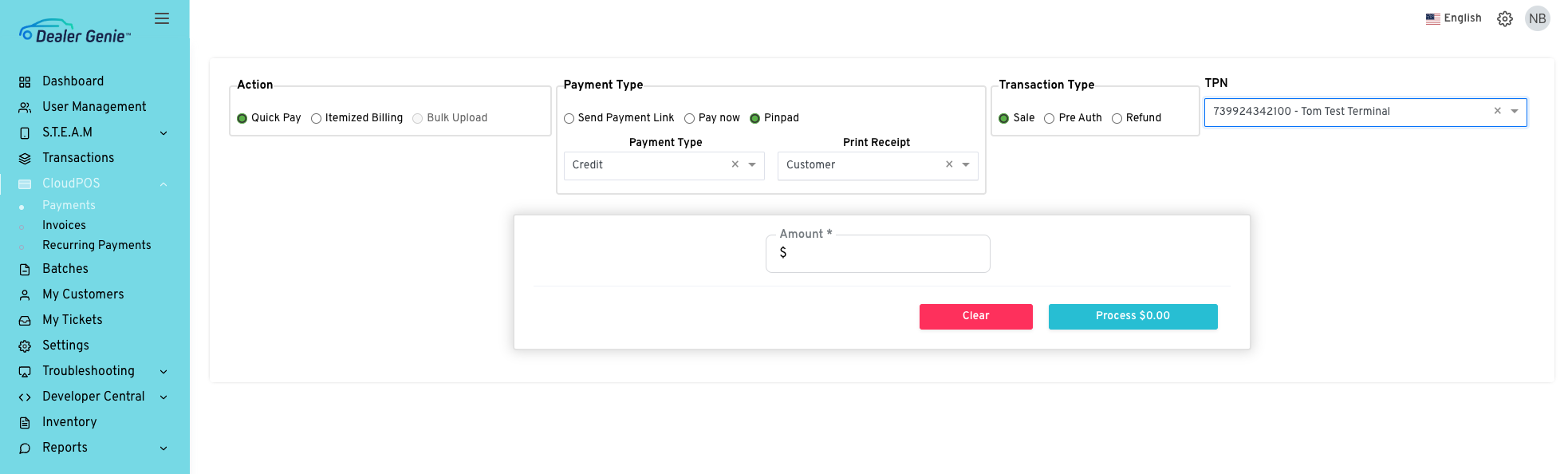Click the User Management people icon
The width and height of the screenshot is (1568, 474).
[25, 107]
